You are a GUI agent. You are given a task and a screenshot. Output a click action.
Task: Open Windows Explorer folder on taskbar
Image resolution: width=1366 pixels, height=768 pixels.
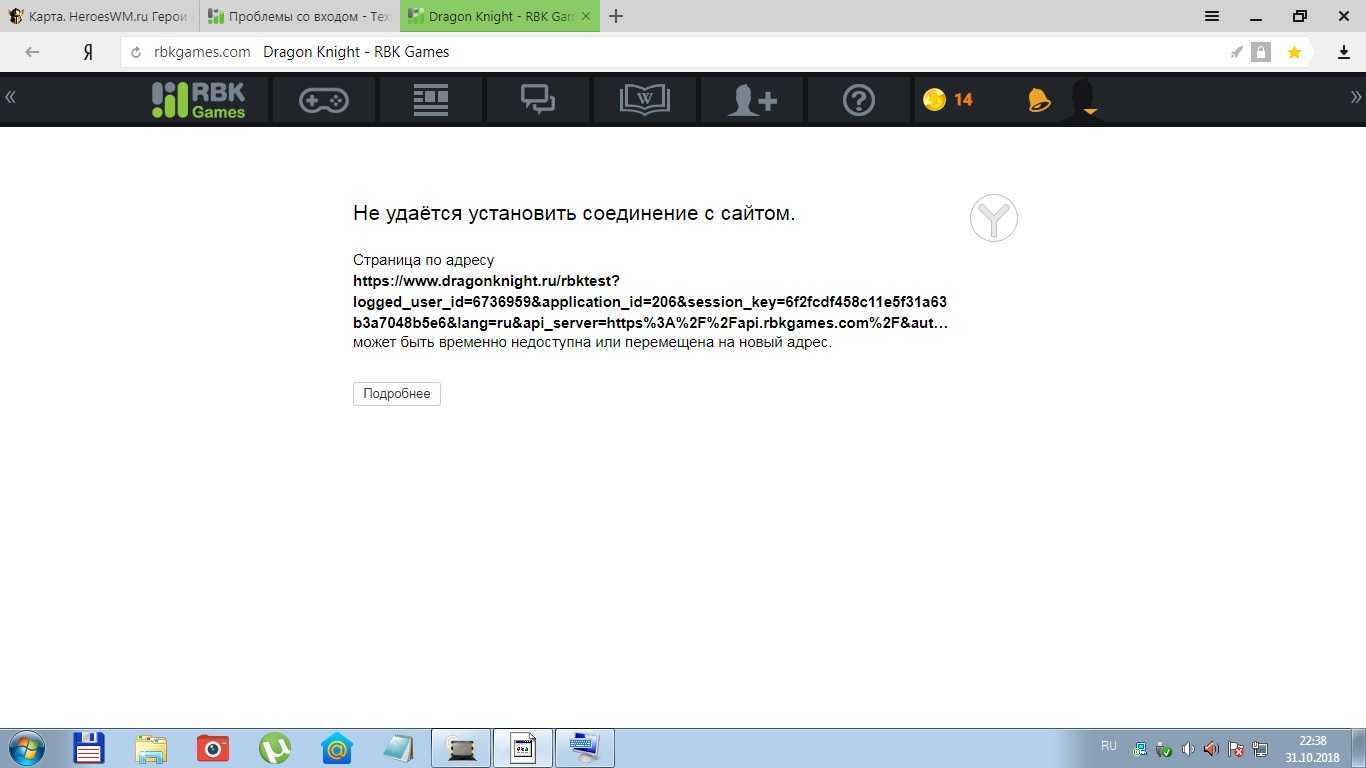click(151, 748)
